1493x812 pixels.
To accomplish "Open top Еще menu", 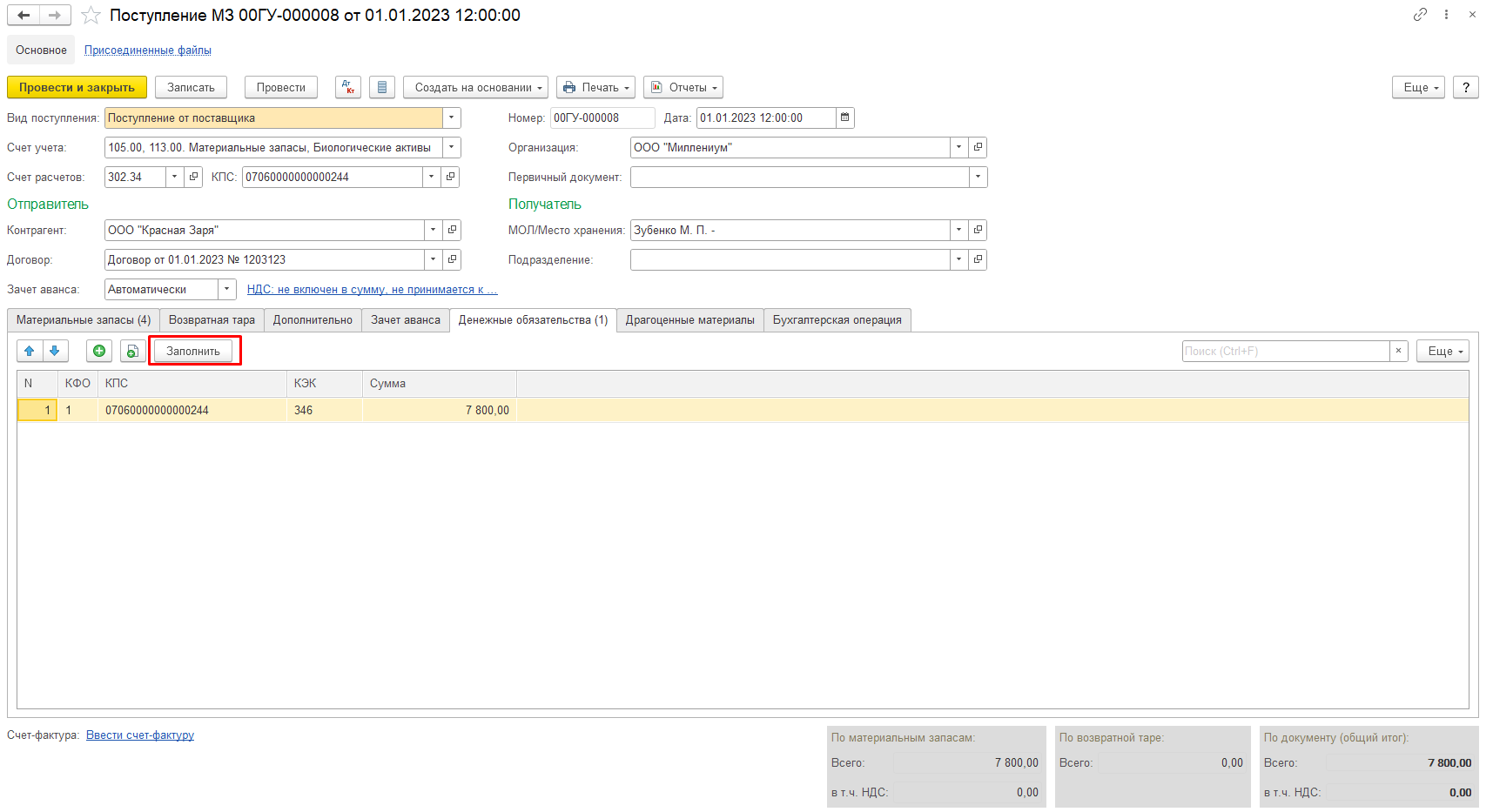I will coord(1419,87).
